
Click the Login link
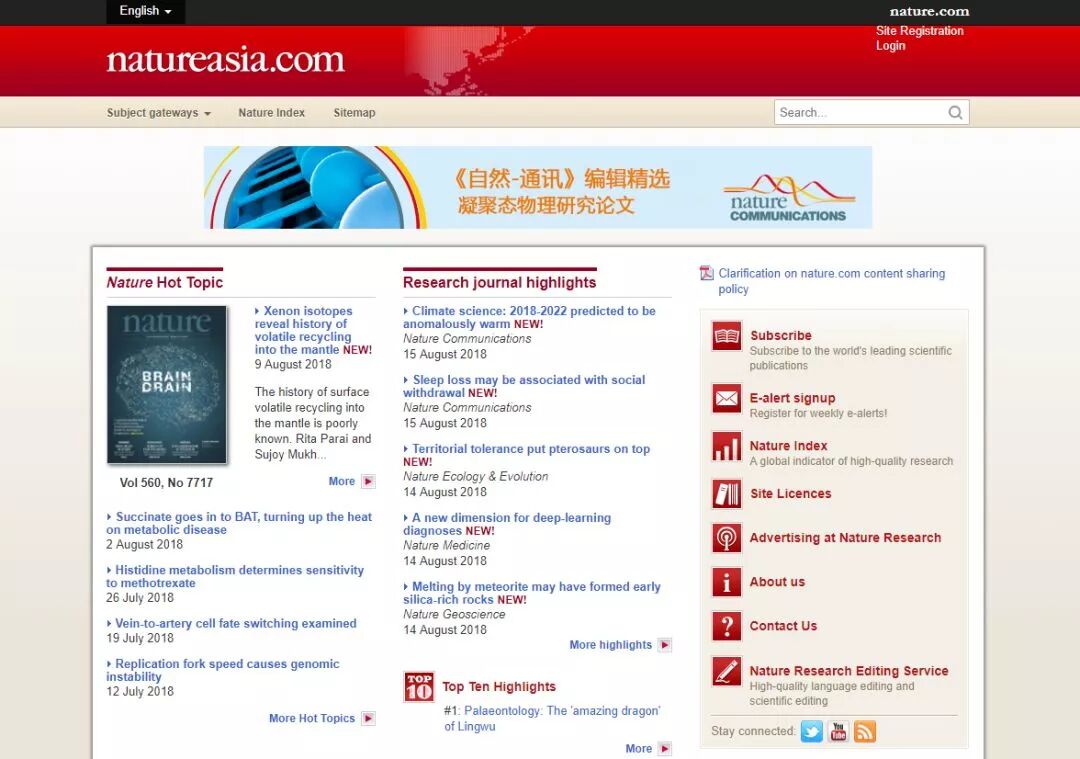(890, 45)
